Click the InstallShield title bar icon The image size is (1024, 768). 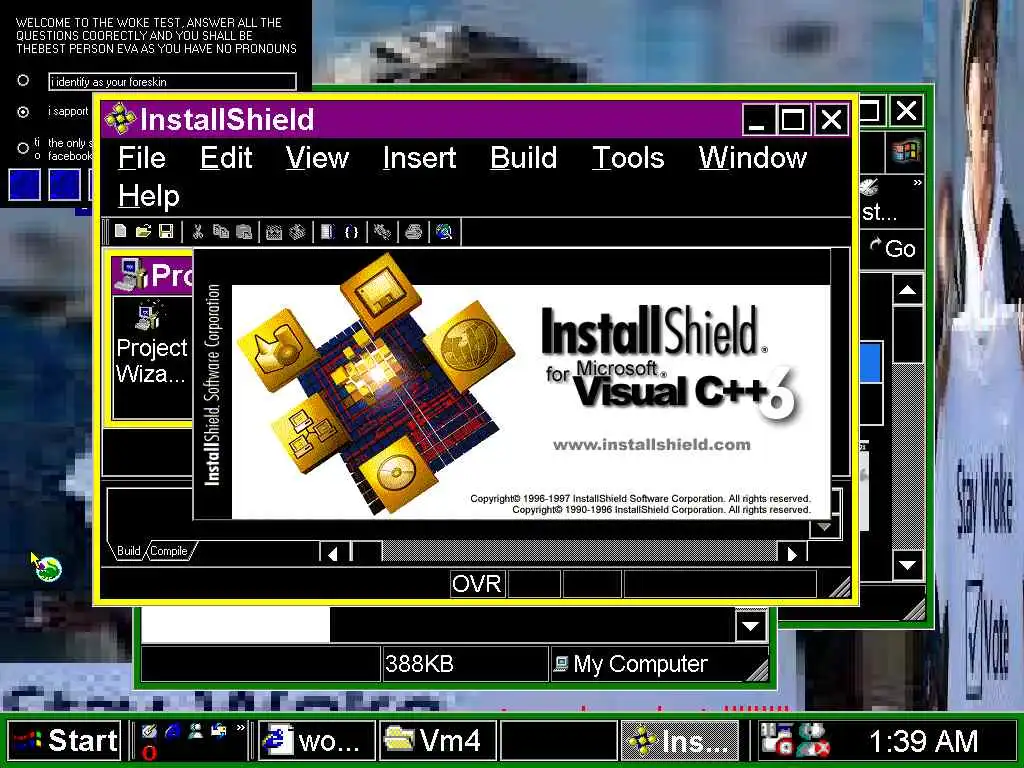[120, 119]
